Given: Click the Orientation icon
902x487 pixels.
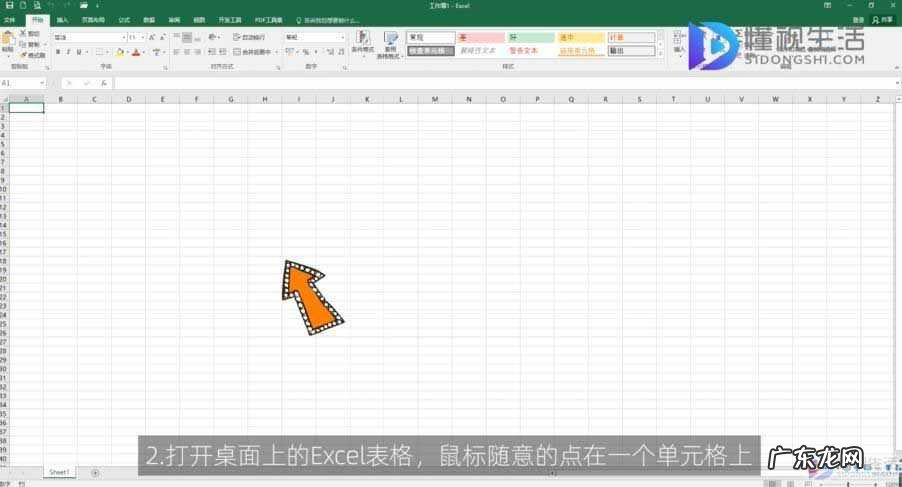Looking at the screenshot, I should coord(213,37).
